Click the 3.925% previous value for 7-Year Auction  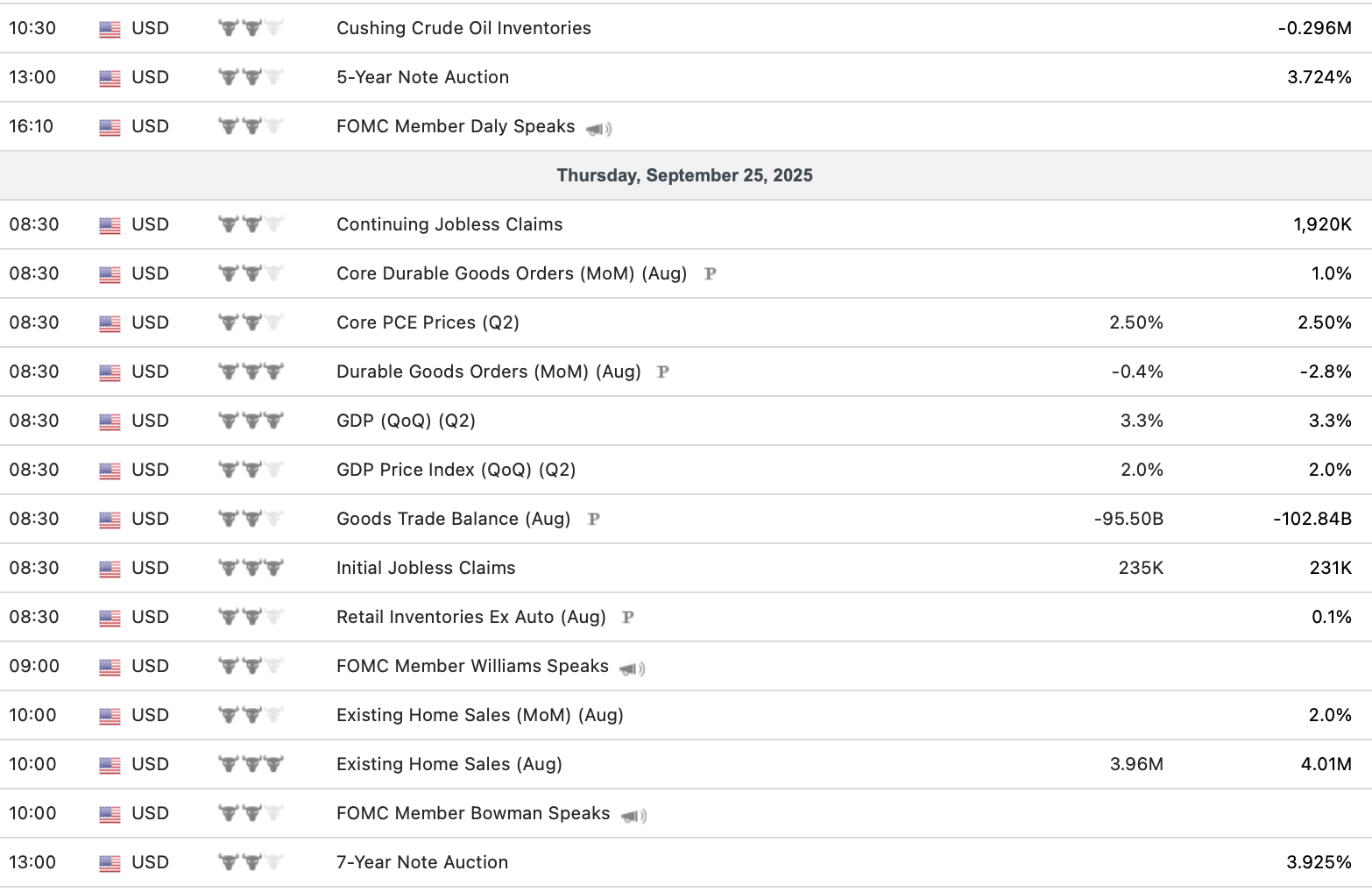click(x=1319, y=862)
